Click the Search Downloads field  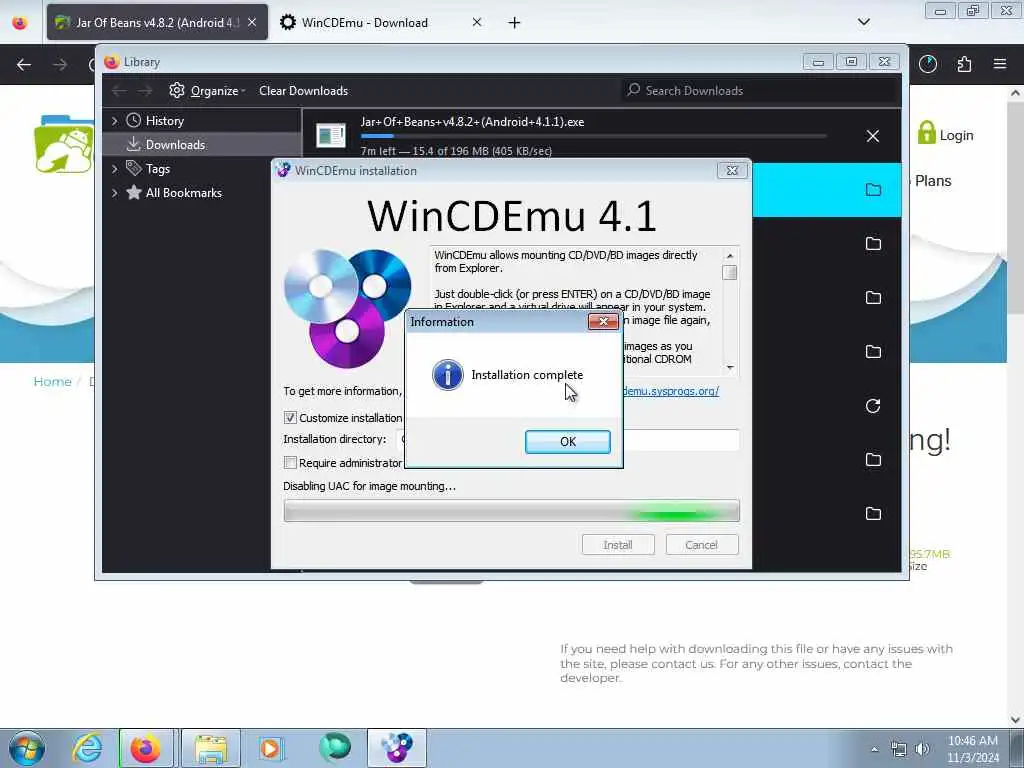[758, 91]
